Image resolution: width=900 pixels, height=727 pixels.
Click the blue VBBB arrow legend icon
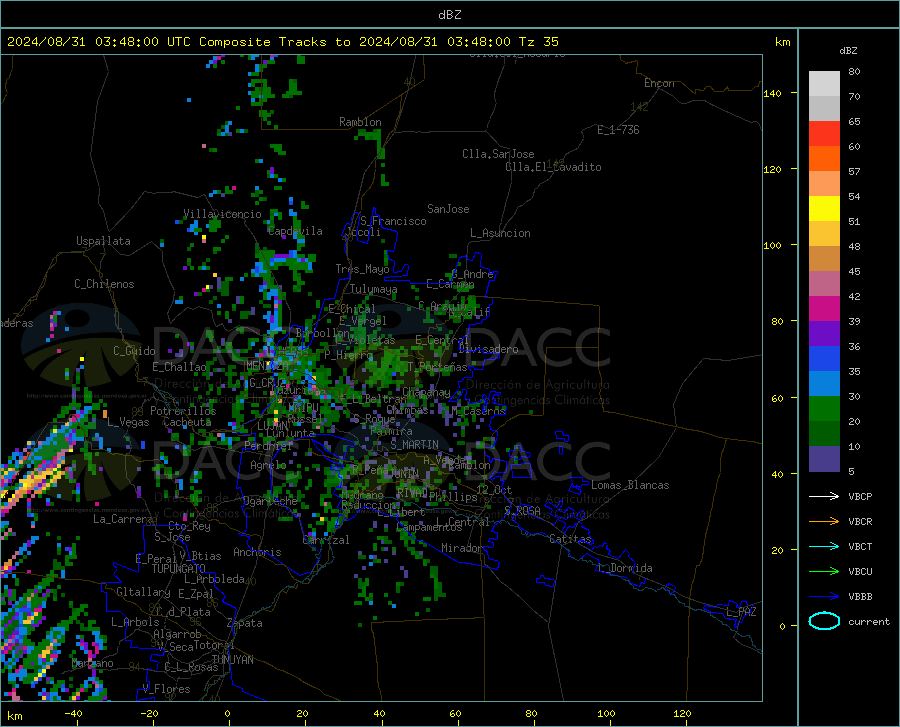824,596
